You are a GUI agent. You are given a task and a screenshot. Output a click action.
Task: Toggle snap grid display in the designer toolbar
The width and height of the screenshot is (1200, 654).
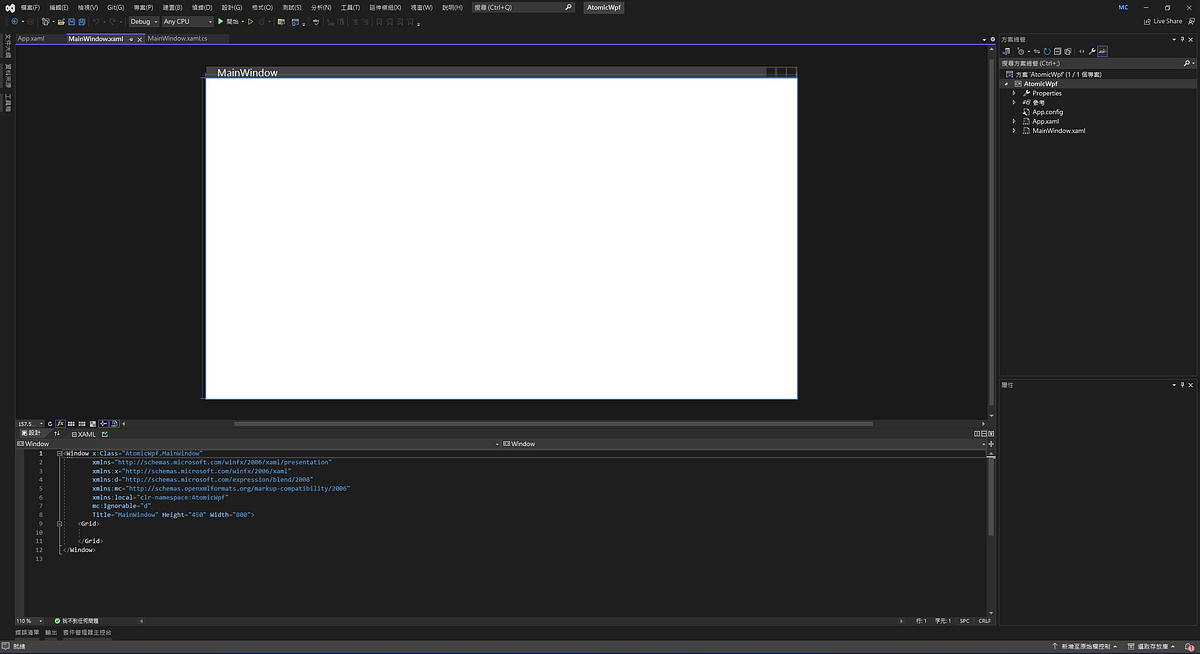(x=71, y=423)
